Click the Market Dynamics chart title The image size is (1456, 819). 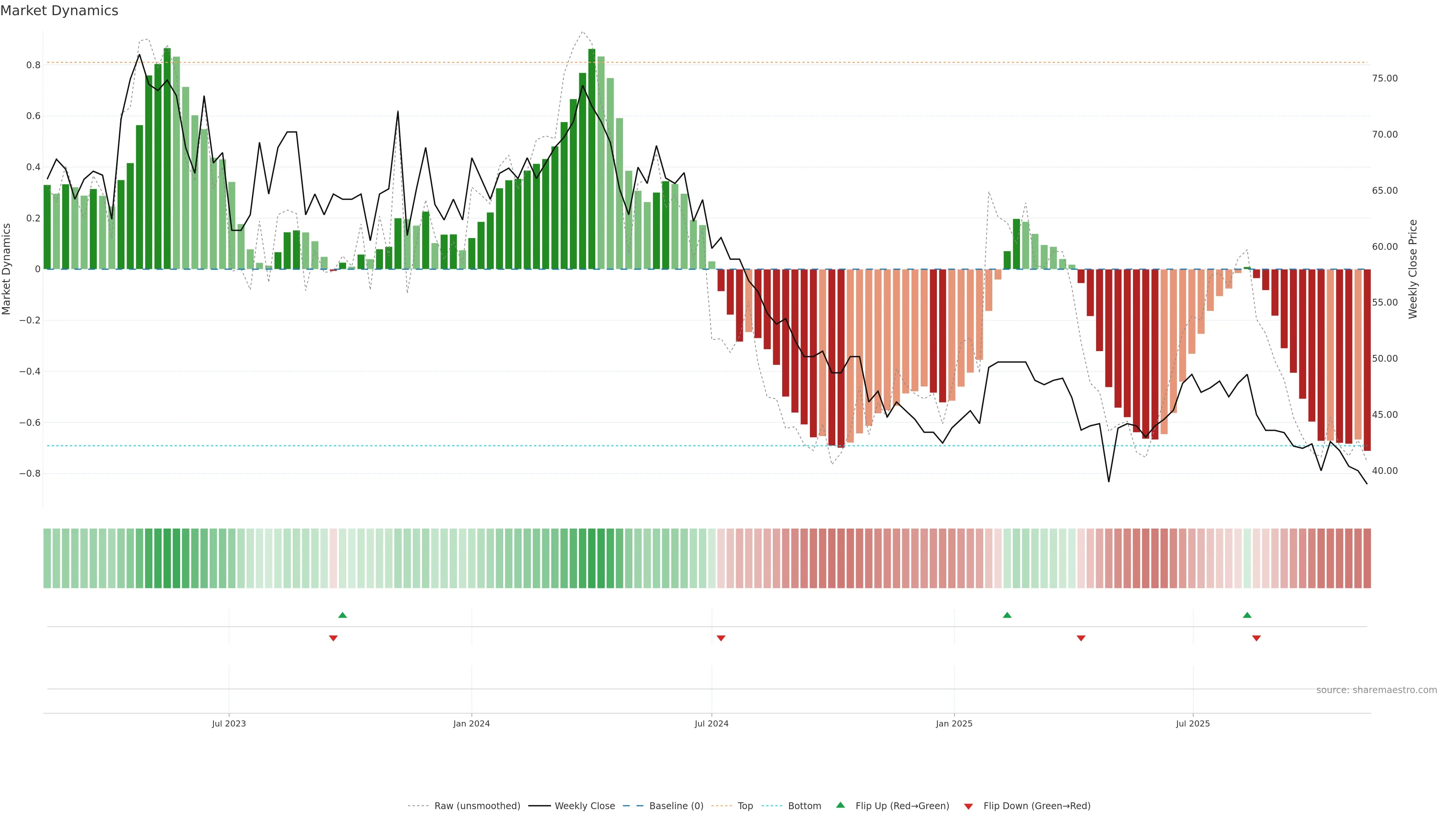(60, 11)
